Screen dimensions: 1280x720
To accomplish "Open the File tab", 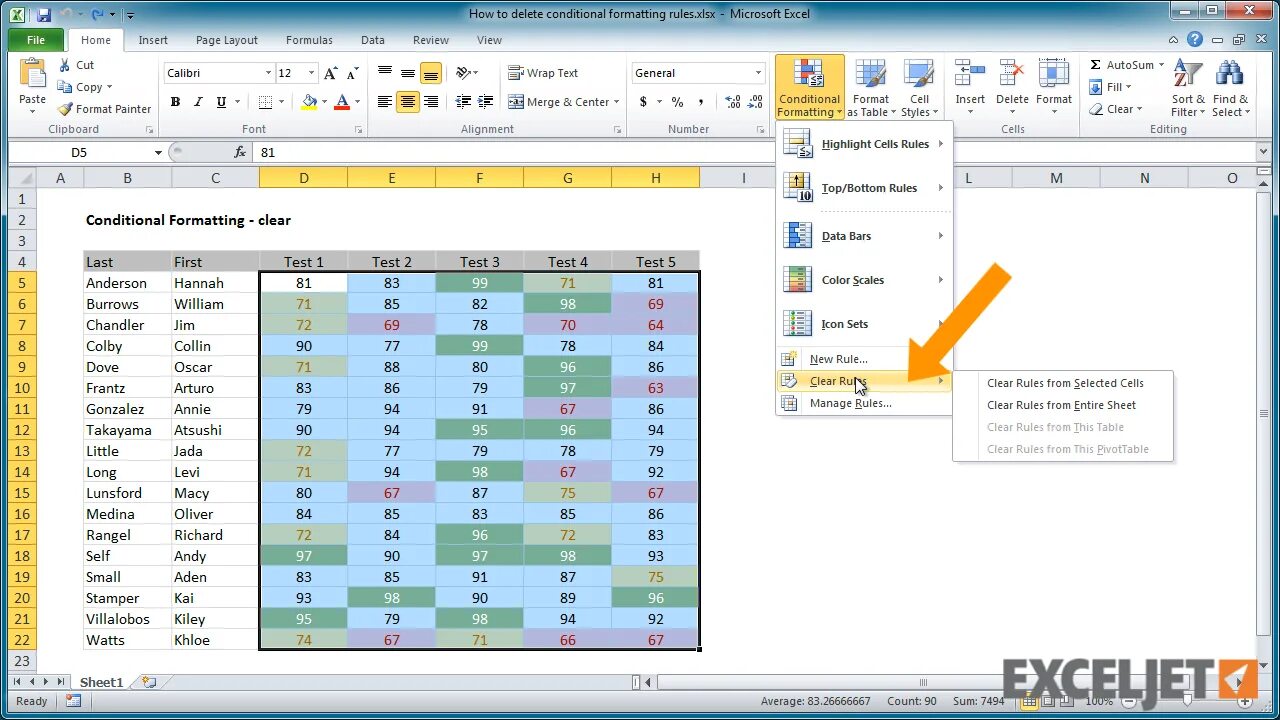I will click(36, 40).
